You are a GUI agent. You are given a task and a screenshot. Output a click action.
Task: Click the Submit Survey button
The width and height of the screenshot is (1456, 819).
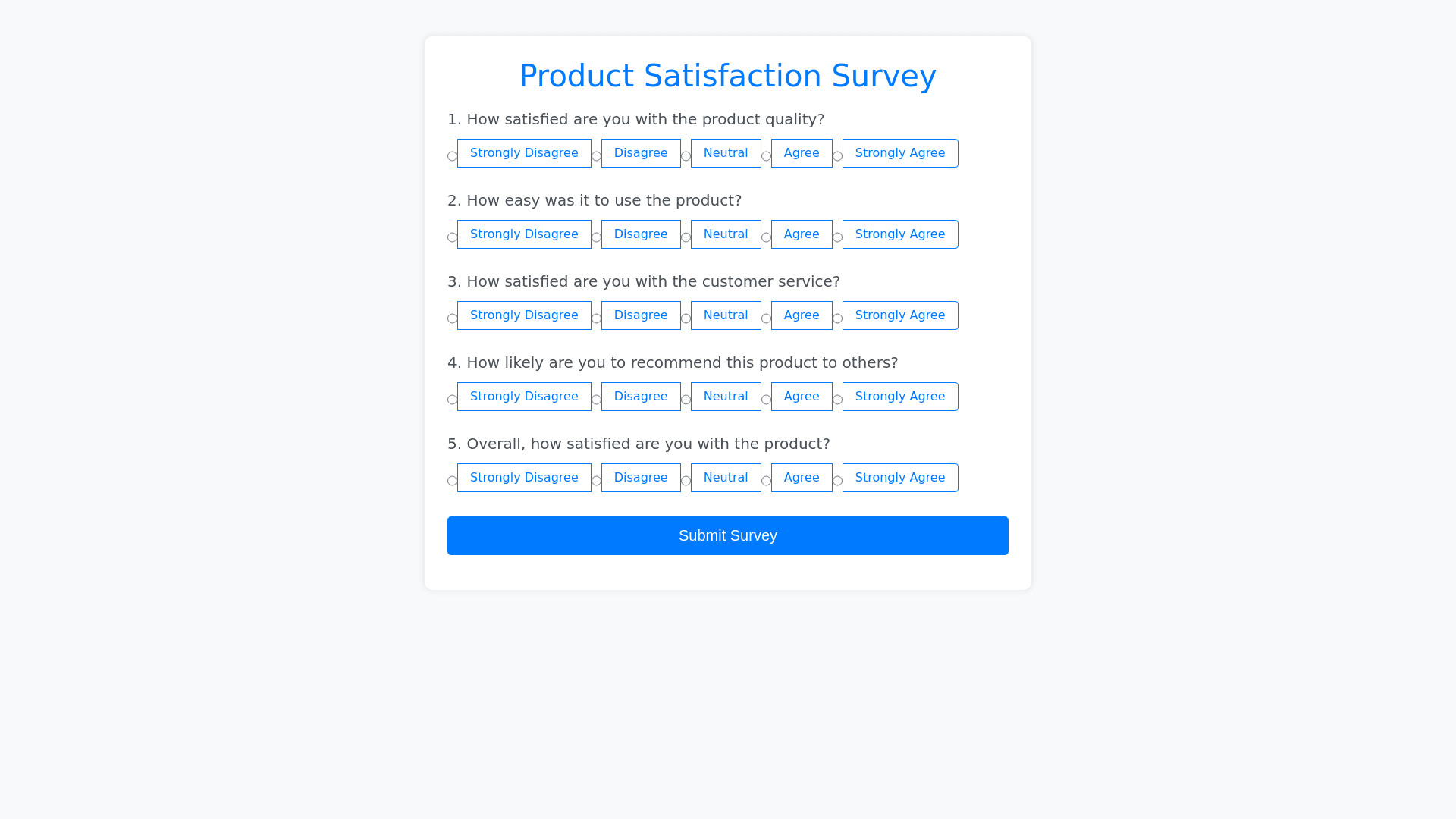(727, 535)
